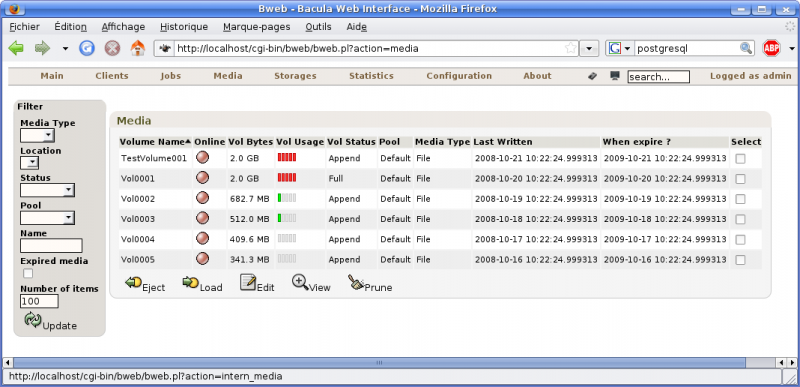Open the Status filter dropdown
800x387 pixels.
tap(47, 191)
